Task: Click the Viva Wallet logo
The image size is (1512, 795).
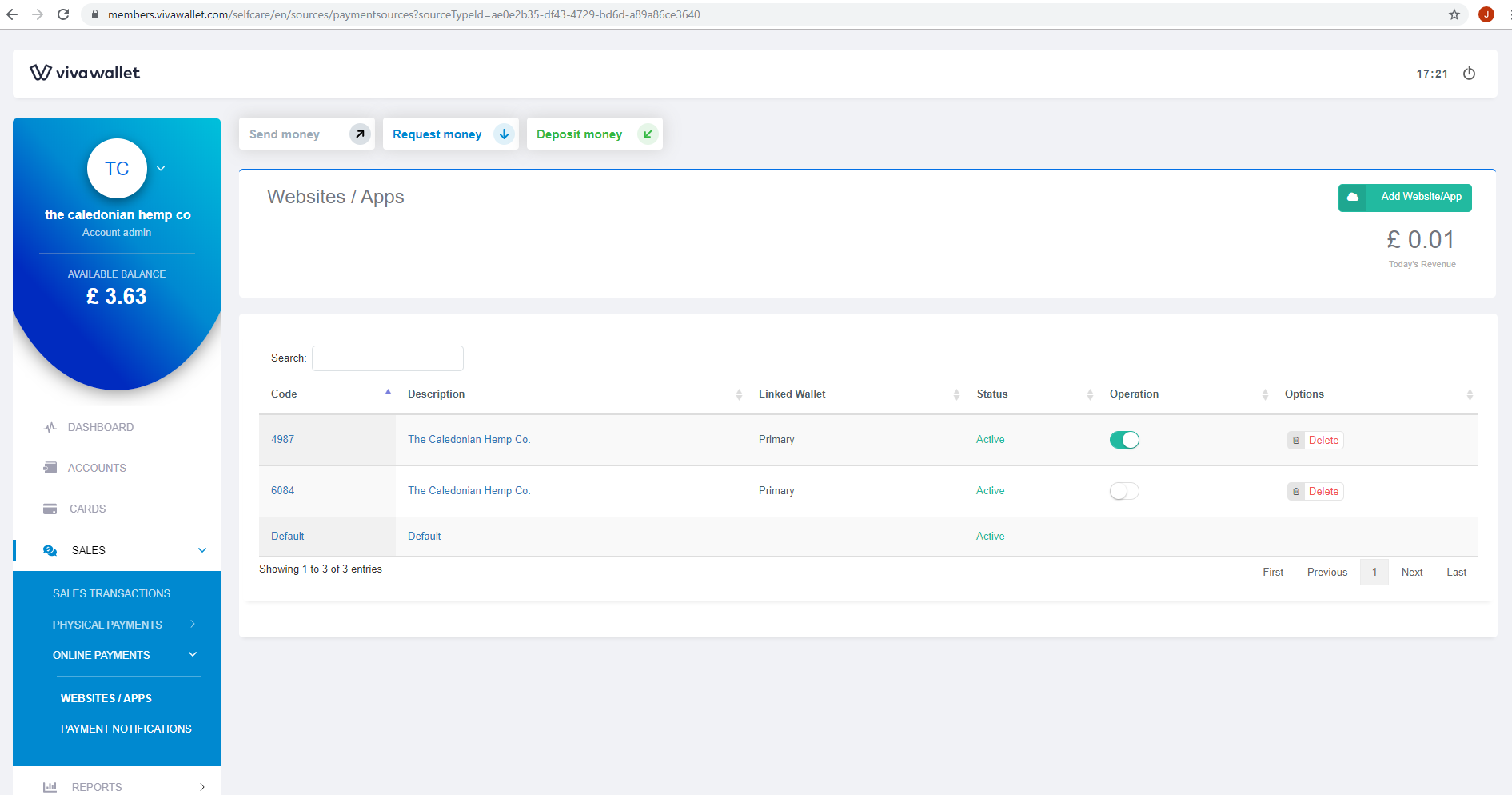Action: click(x=85, y=73)
